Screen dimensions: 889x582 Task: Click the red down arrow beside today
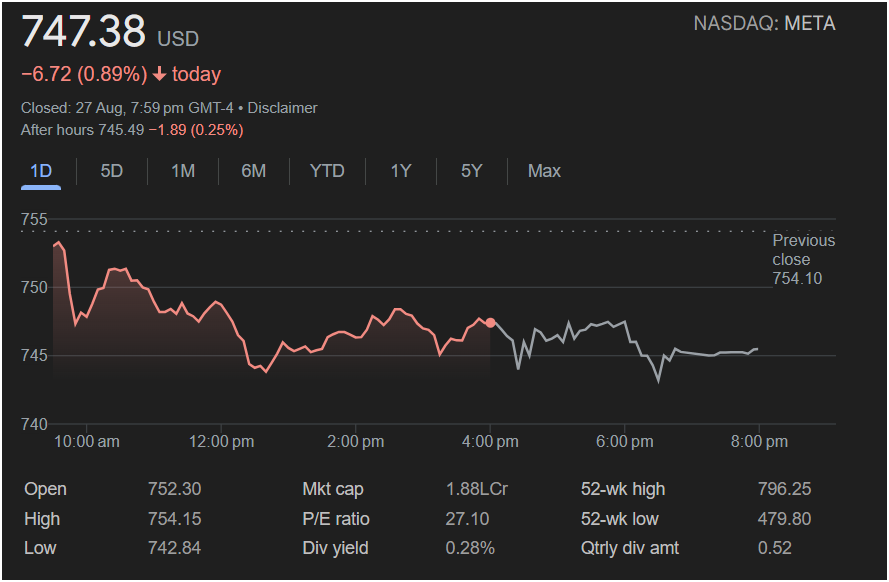click(159, 75)
